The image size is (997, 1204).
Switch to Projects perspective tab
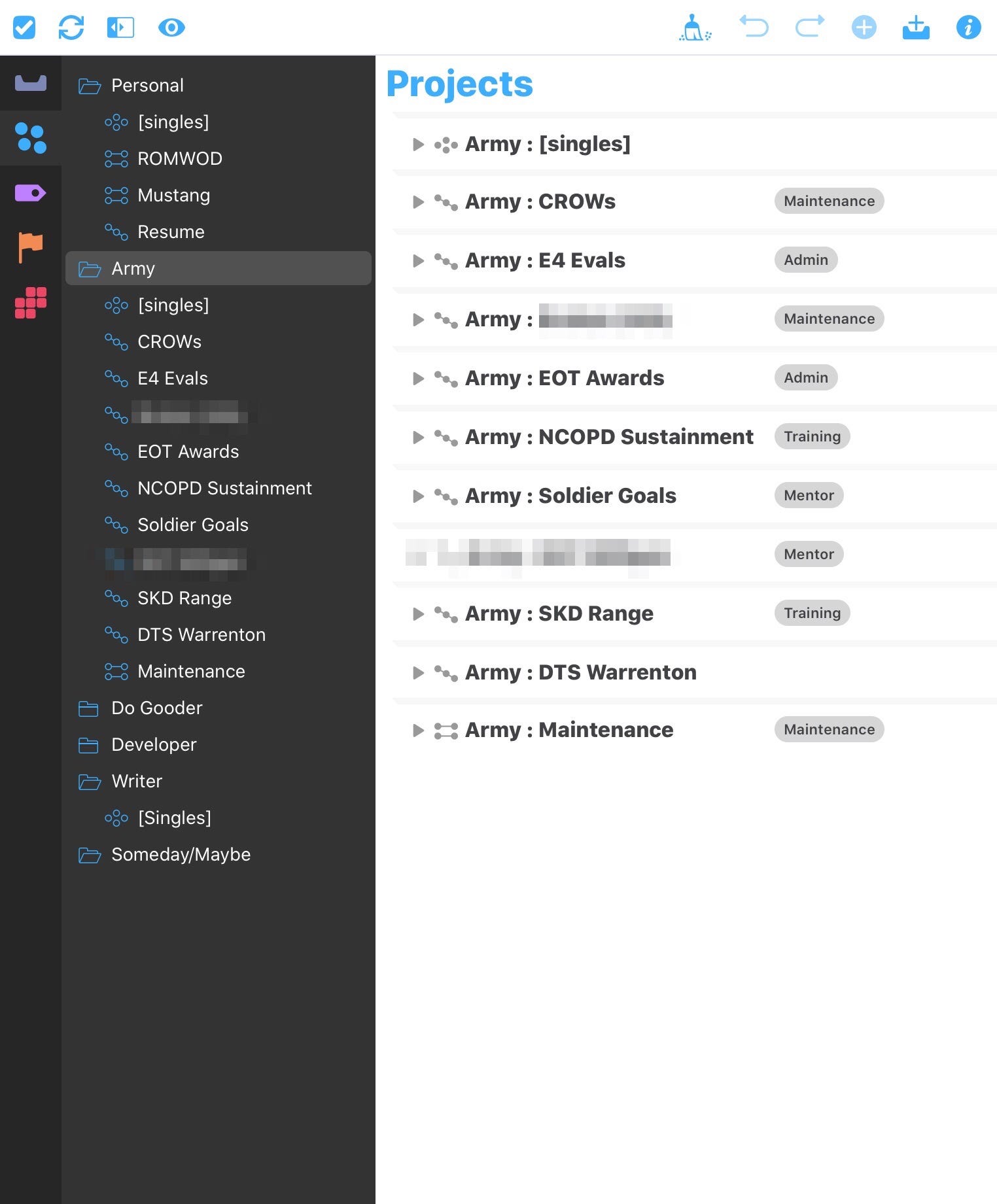(x=31, y=138)
